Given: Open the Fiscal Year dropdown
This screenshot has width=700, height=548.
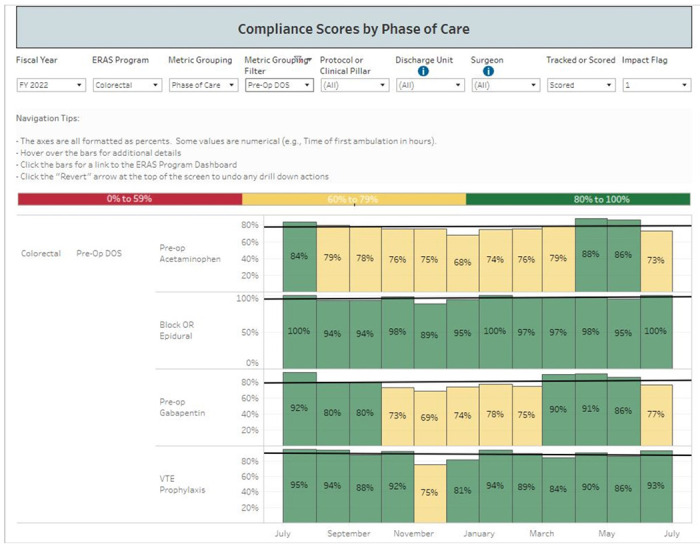Looking at the screenshot, I should tap(49, 86).
